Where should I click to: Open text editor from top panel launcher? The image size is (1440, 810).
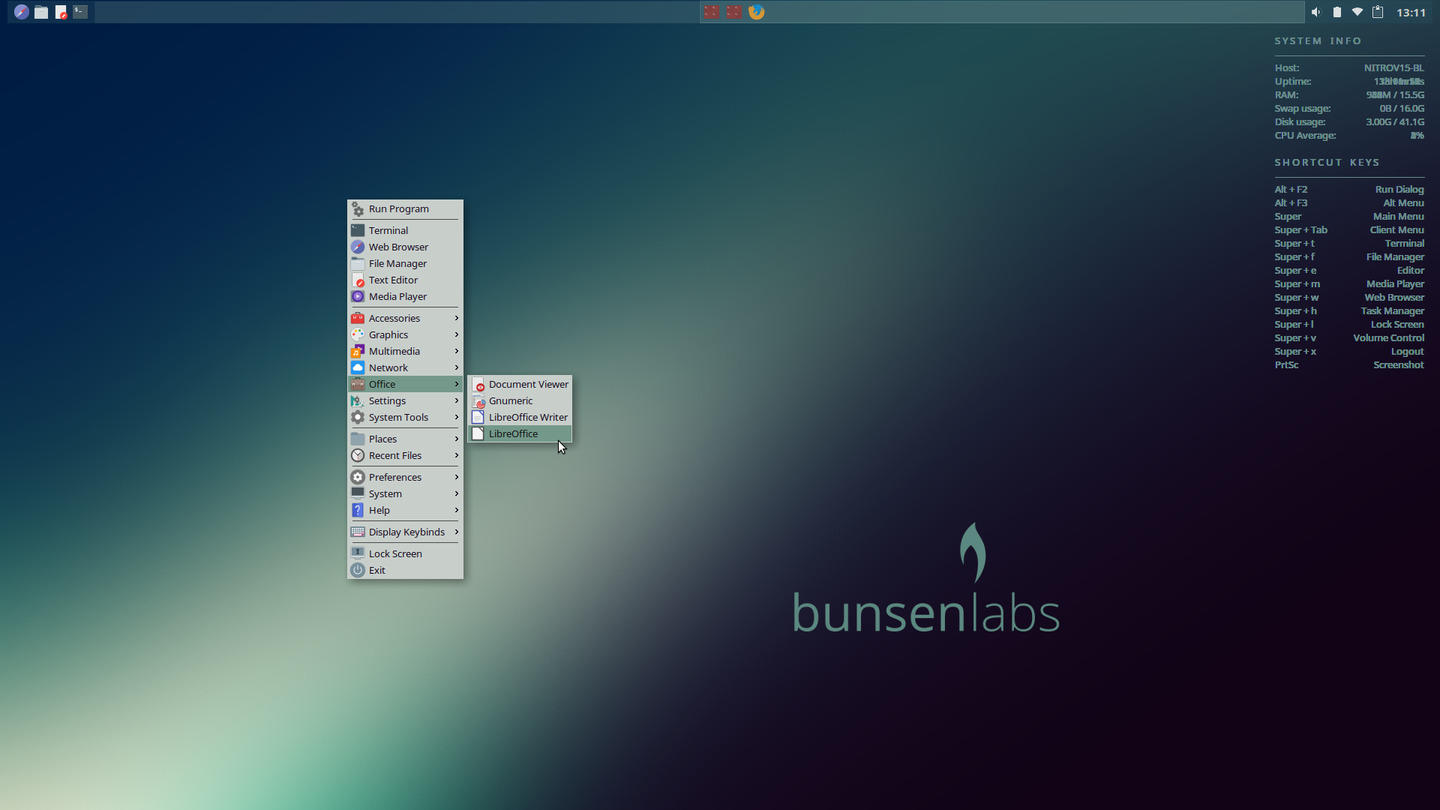point(61,12)
